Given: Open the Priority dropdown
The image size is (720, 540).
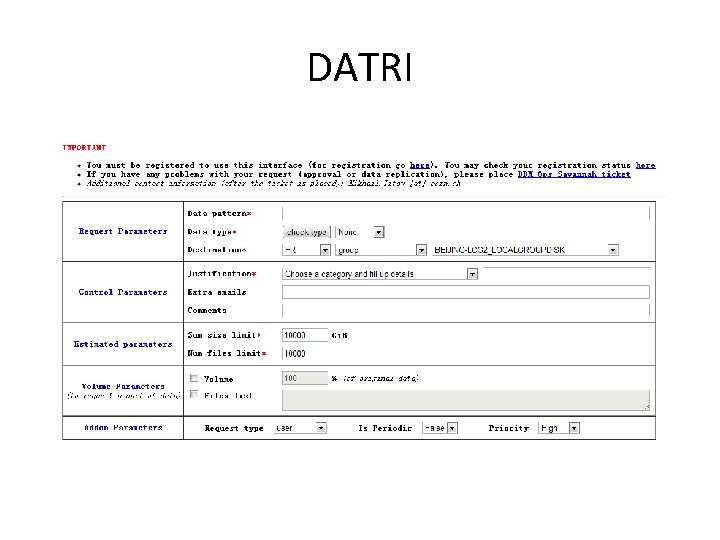Looking at the screenshot, I should tap(559, 428).
